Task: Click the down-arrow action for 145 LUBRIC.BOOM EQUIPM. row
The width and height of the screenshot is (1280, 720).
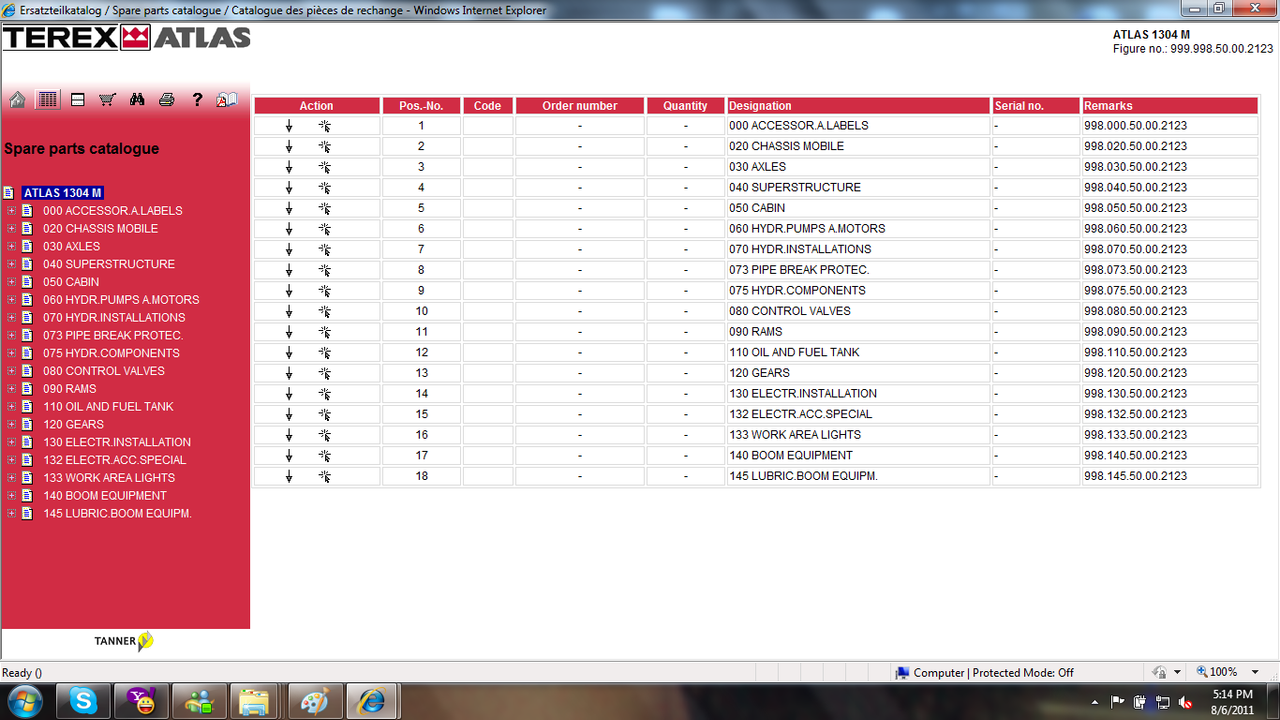Action: click(289, 476)
